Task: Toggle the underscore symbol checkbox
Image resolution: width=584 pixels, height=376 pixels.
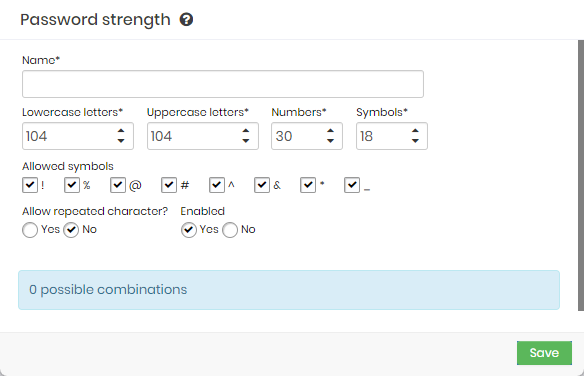Action: click(x=352, y=185)
